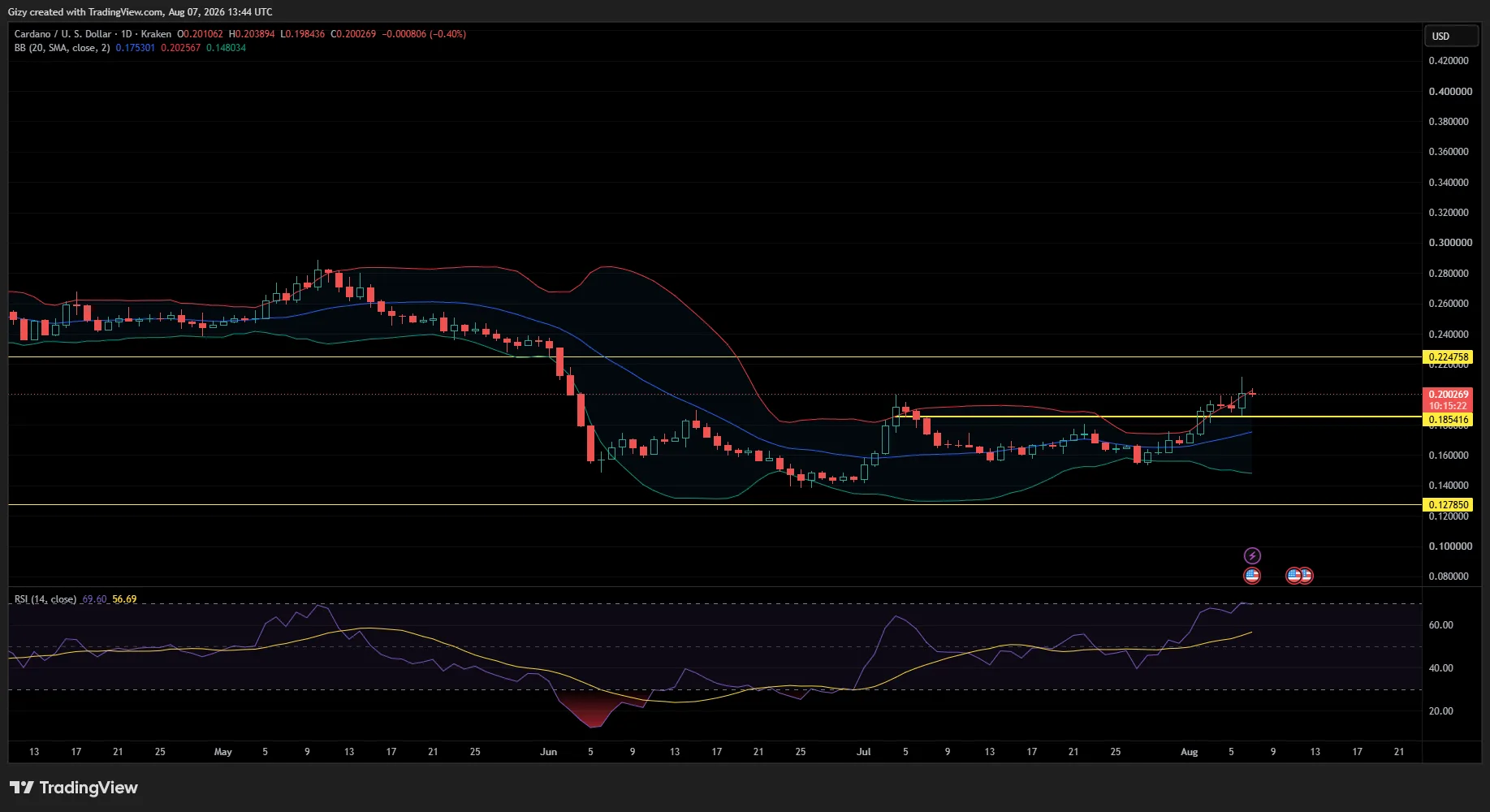Image resolution: width=1490 pixels, height=812 pixels.
Task: Click the open value O0.201062
Action: (x=200, y=34)
